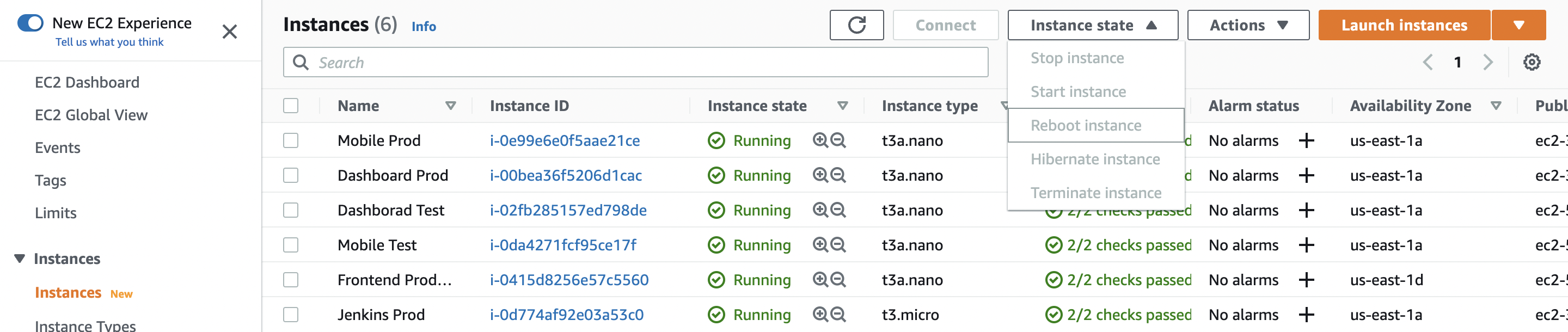Image resolution: width=1568 pixels, height=332 pixels.
Task: Add alarm with plus icon for Mobile Prod
Action: pyautogui.click(x=1306, y=140)
